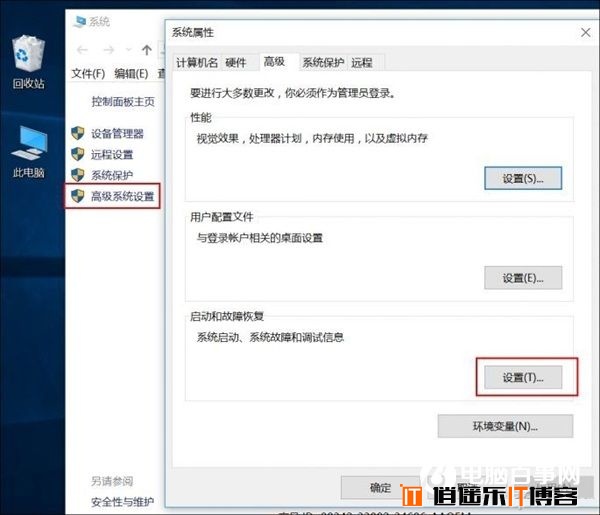Image resolution: width=600 pixels, height=515 pixels.
Task: Click the Advanced System Settings shield icon
Action: [x=78, y=196]
